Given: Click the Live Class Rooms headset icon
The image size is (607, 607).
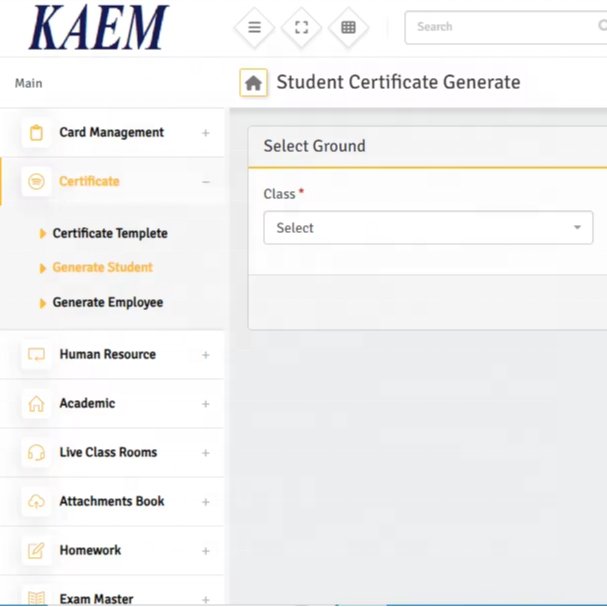Looking at the screenshot, I should point(37,453).
